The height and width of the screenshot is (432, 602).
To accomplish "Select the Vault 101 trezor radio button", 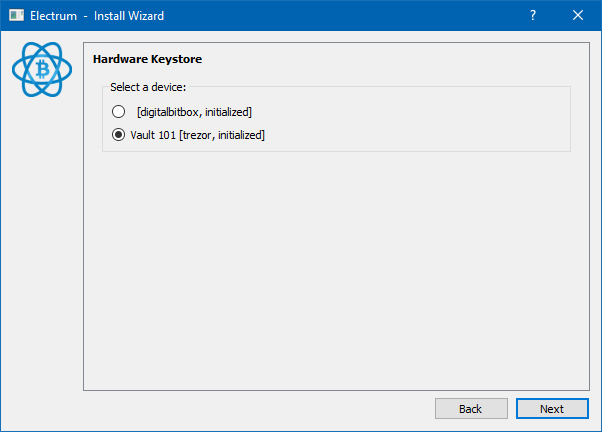I will [118, 135].
